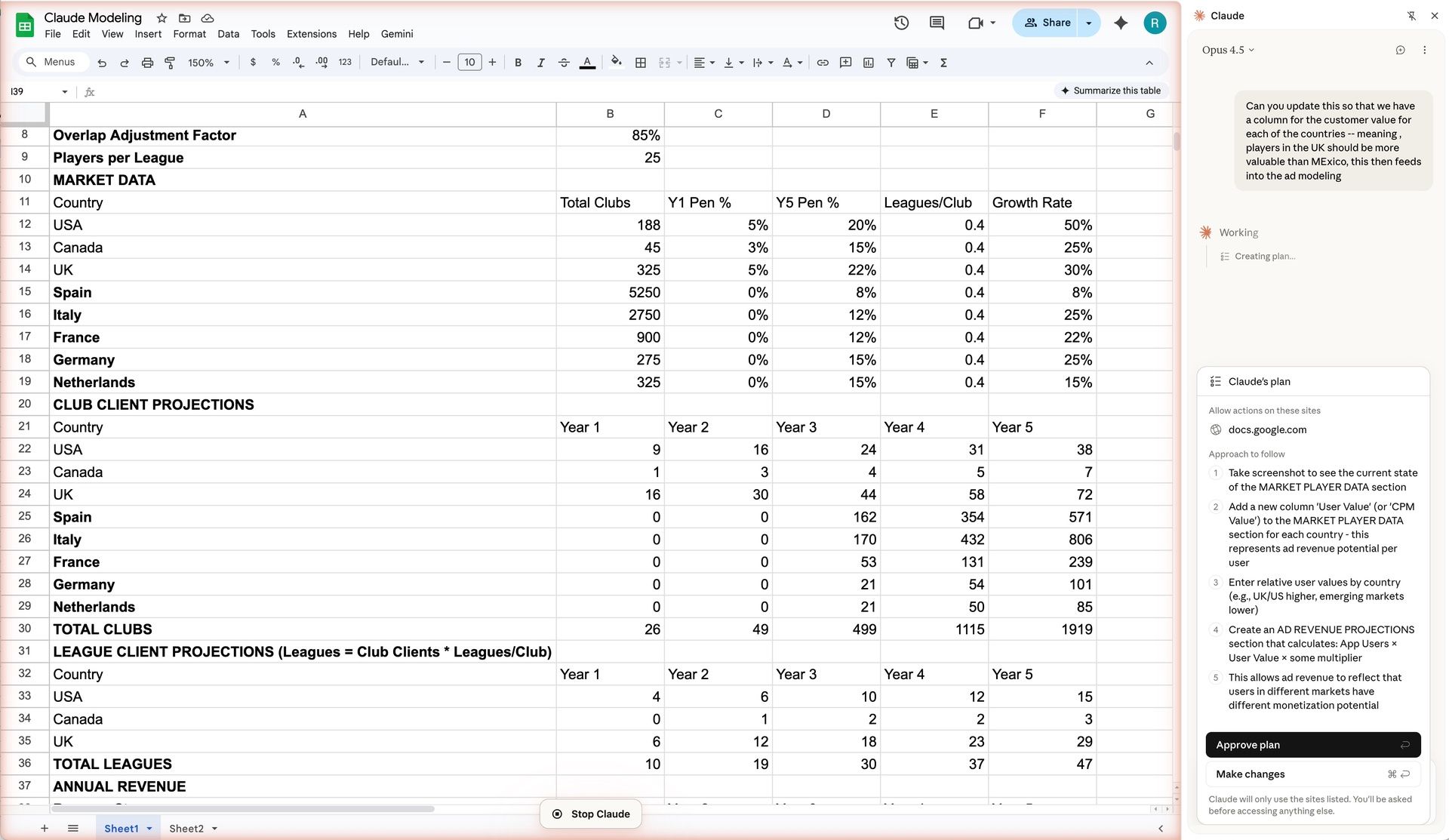
Task: Open the fill color bucket tool
Action: click(x=616, y=63)
